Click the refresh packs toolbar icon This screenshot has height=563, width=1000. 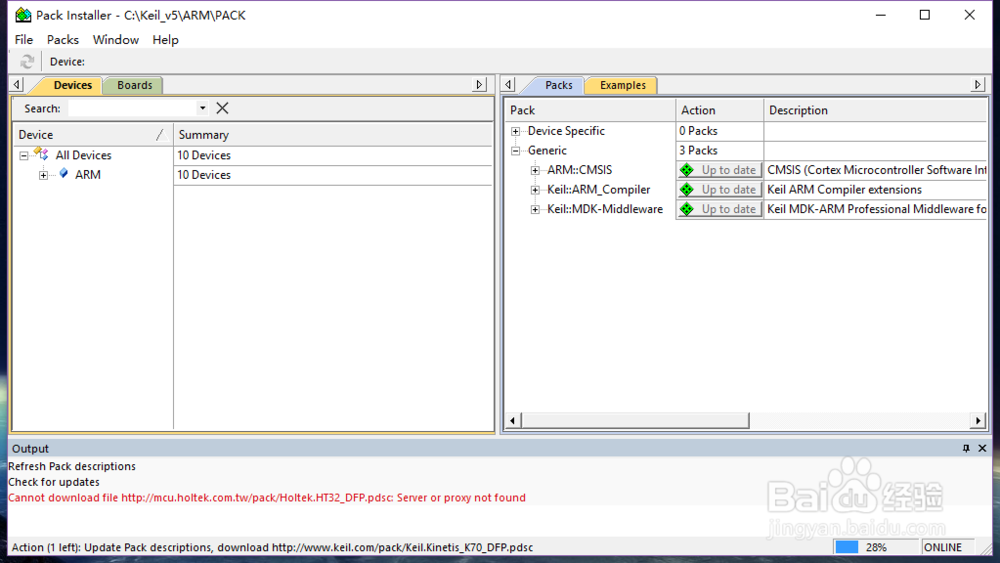[x=27, y=61]
